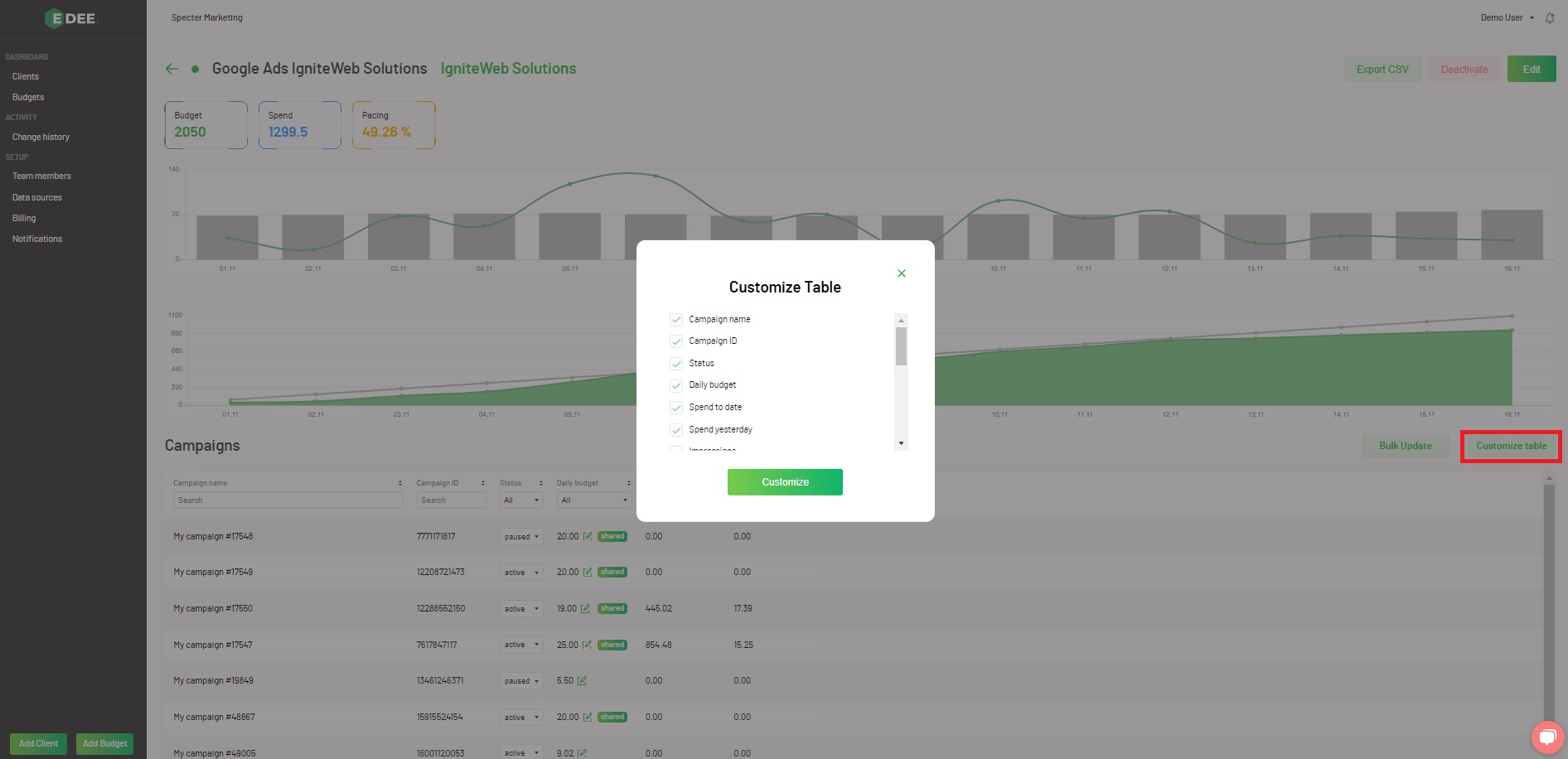1568x759 pixels.
Task: Sort by Status column
Action: pos(540,483)
